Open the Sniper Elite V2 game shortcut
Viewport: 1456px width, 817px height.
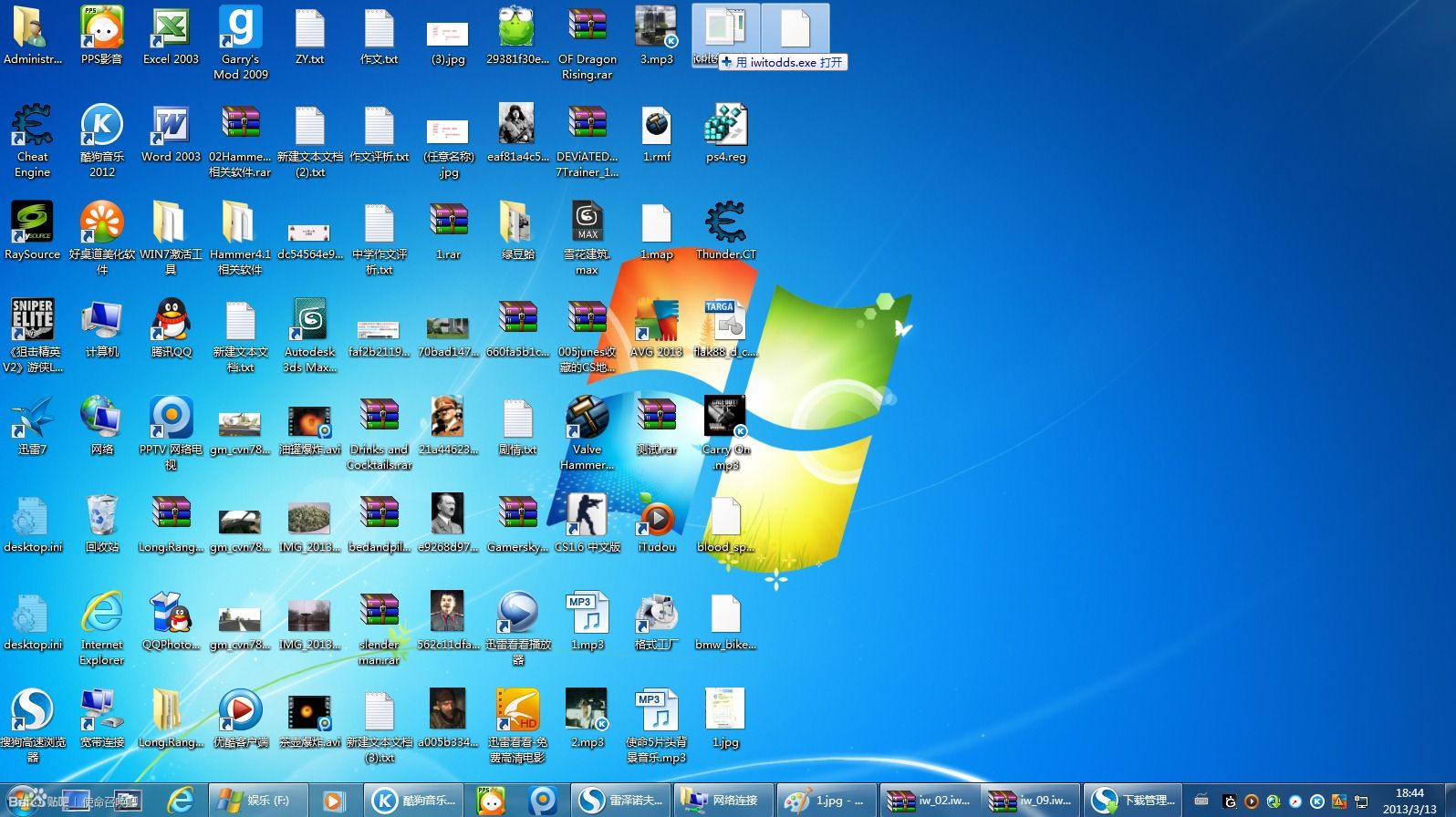(33, 335)
